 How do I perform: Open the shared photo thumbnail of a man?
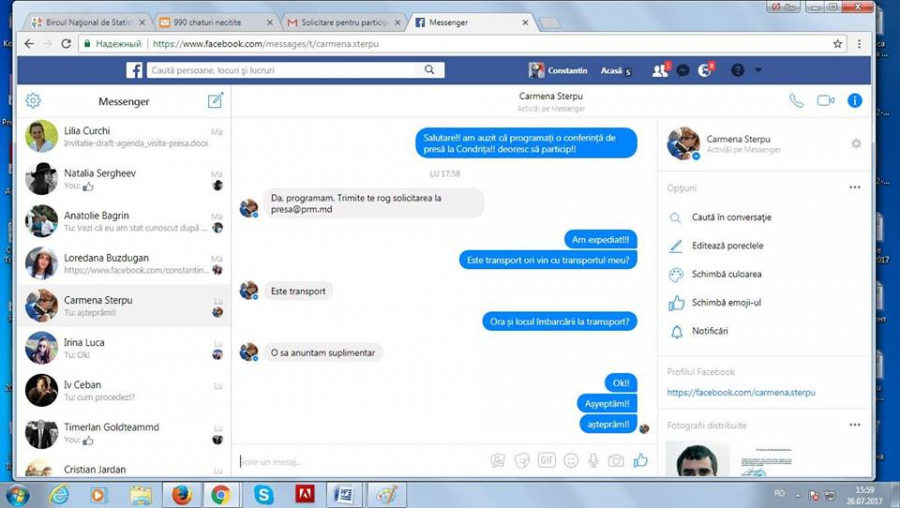(x=697, y=459)
